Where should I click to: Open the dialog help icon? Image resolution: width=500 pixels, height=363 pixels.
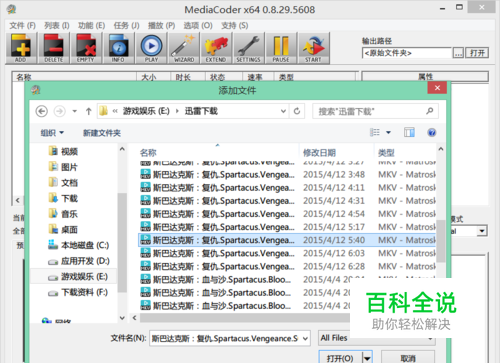point(432,132)
